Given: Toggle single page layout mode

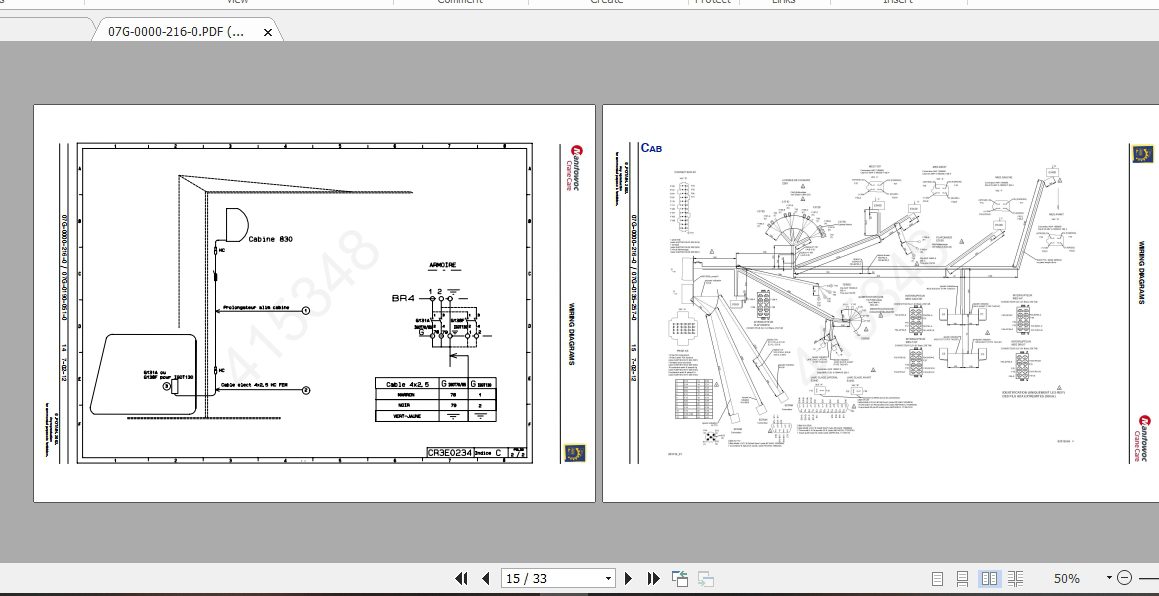Looking at the screenshot, I should tap(938, 578).
